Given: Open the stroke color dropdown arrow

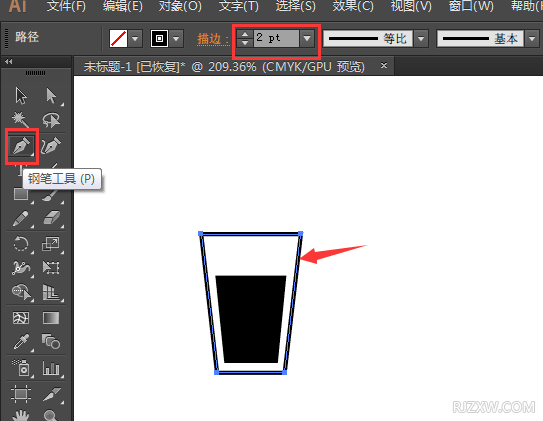Looking at the screenshot, I should pos(176,38).
